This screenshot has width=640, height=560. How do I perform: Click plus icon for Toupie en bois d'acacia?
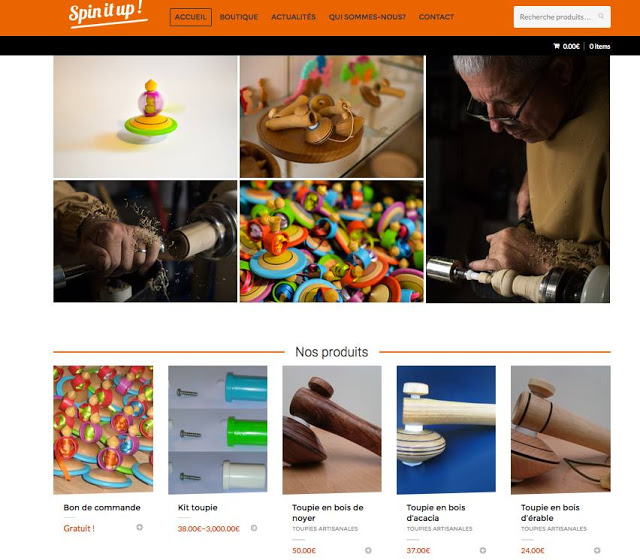pyautogui.click(x=483, y=550)
